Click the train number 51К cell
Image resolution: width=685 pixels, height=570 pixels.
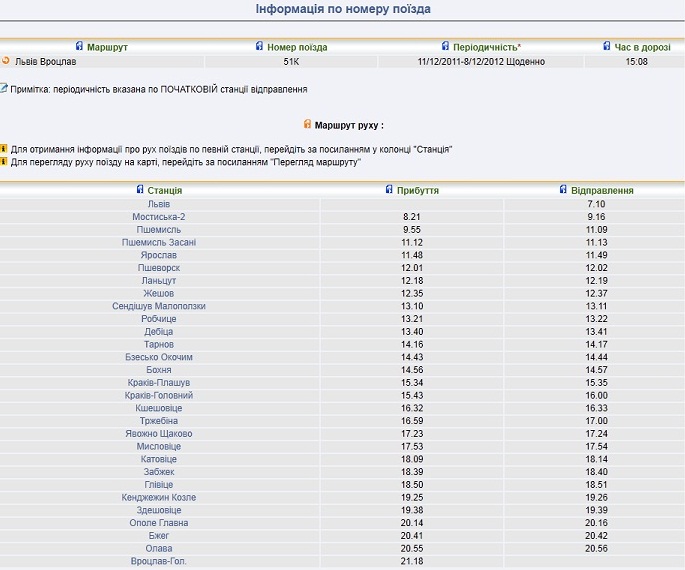(x=291, y=62)
